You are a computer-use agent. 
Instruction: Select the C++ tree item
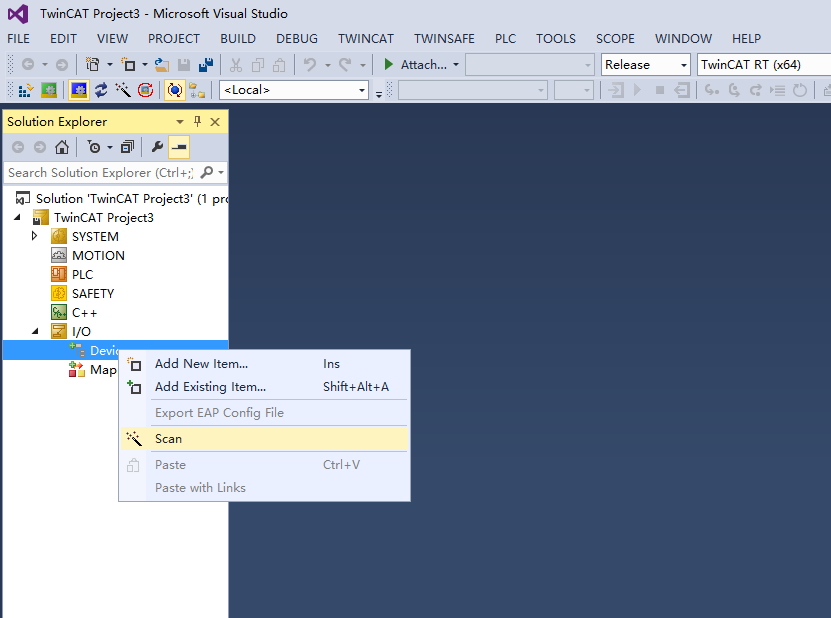tap(85, 313)
